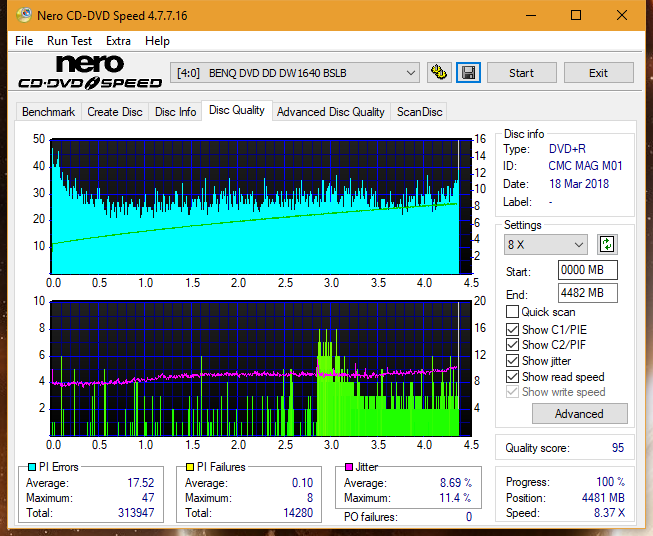The image size is (653, 536).
Task: Click the Advanced settings button
Action: pyautogui.click(x=579, y=414)
